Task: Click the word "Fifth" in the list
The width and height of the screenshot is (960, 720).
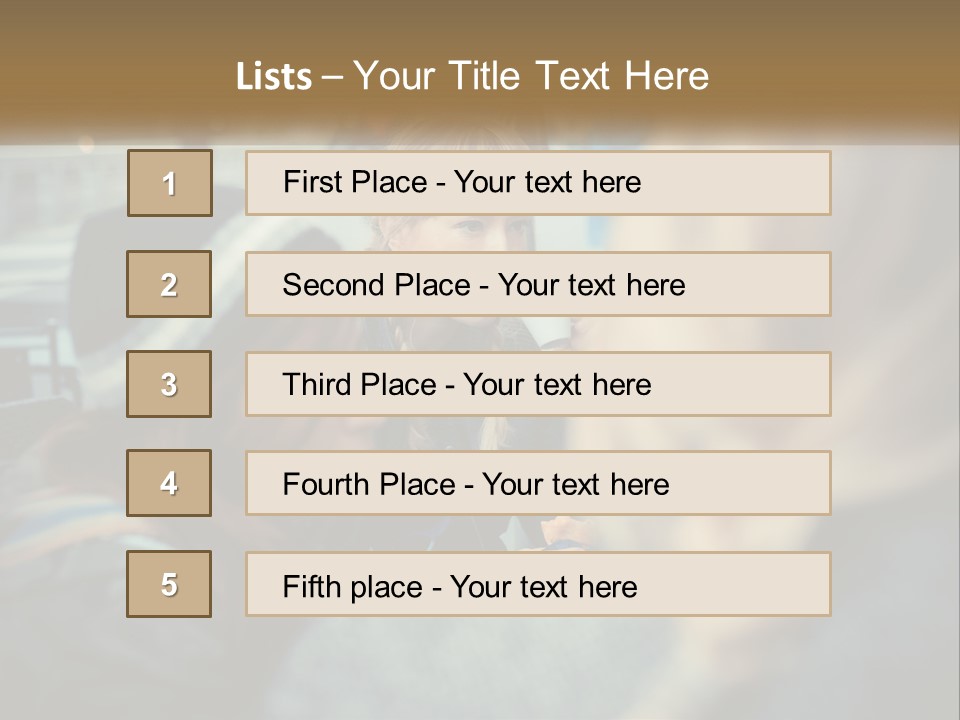Action: [312, 586]
